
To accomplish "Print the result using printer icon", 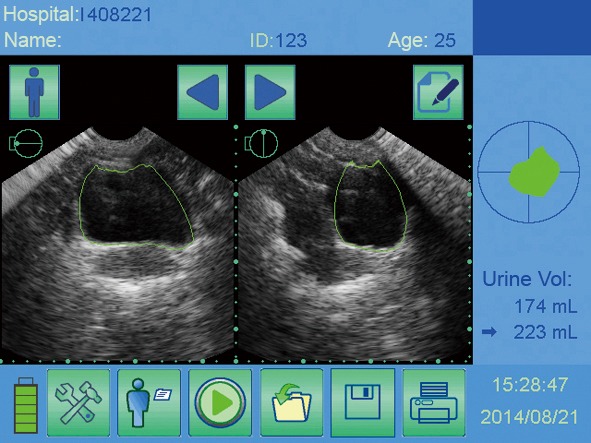I will (x=434, y=403).
